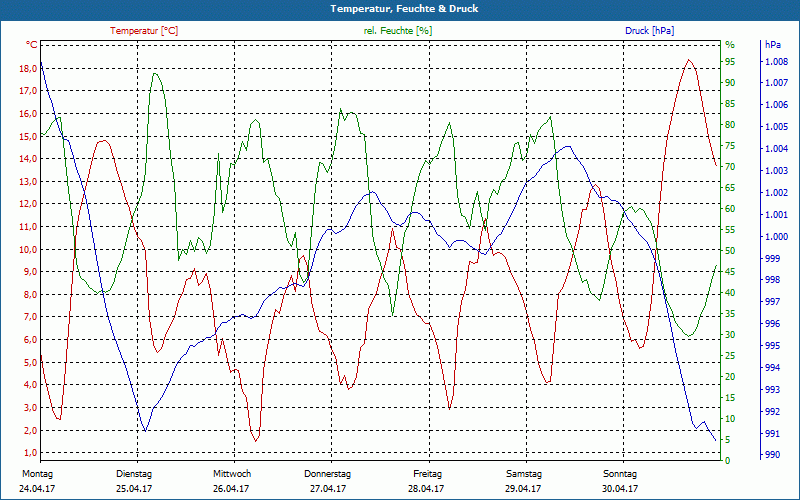Screen dimensions: 800x500
Task: Click the '%' unit label on humidity axis
Action: coord(730,45)
